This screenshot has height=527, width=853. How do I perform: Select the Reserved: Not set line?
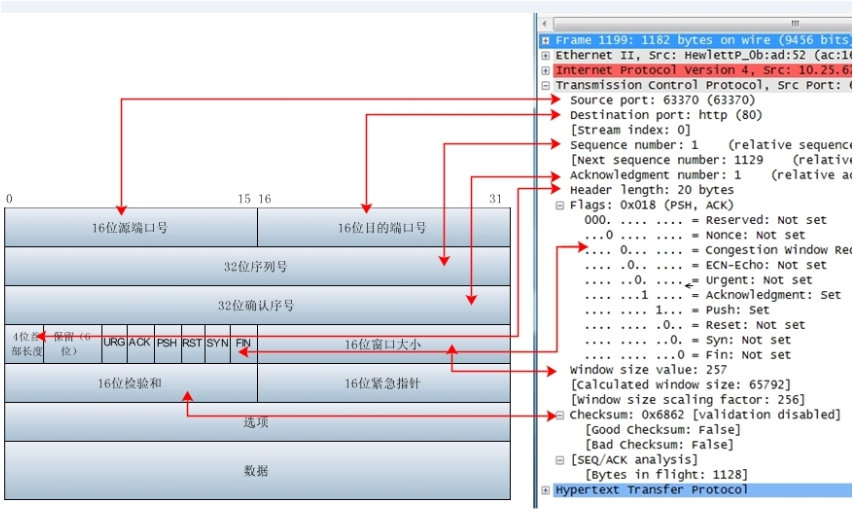(706, 220)
